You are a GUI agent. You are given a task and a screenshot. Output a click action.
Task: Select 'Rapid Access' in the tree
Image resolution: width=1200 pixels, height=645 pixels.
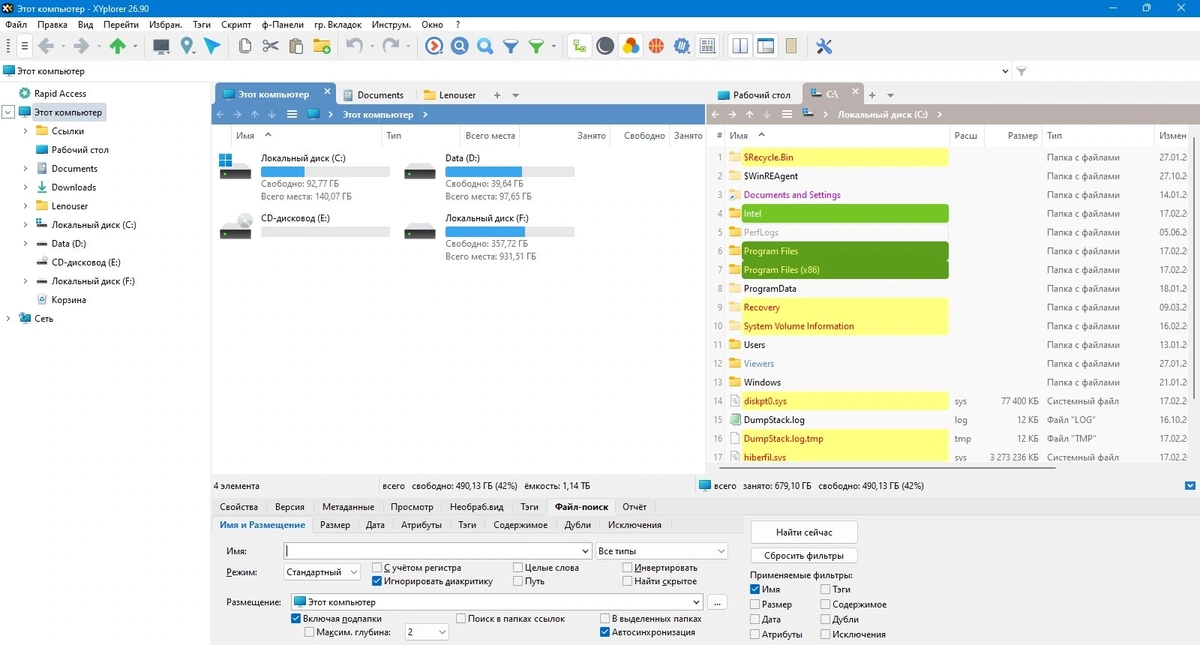[60, 94]
